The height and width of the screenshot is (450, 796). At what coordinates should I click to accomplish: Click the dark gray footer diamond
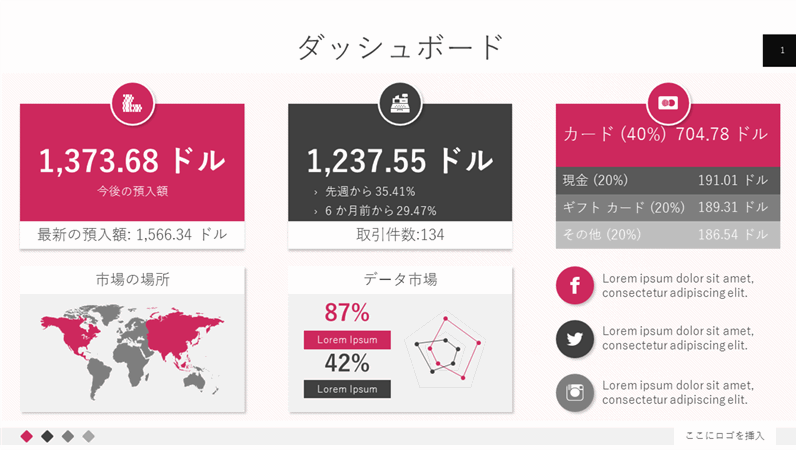[47, 436]
